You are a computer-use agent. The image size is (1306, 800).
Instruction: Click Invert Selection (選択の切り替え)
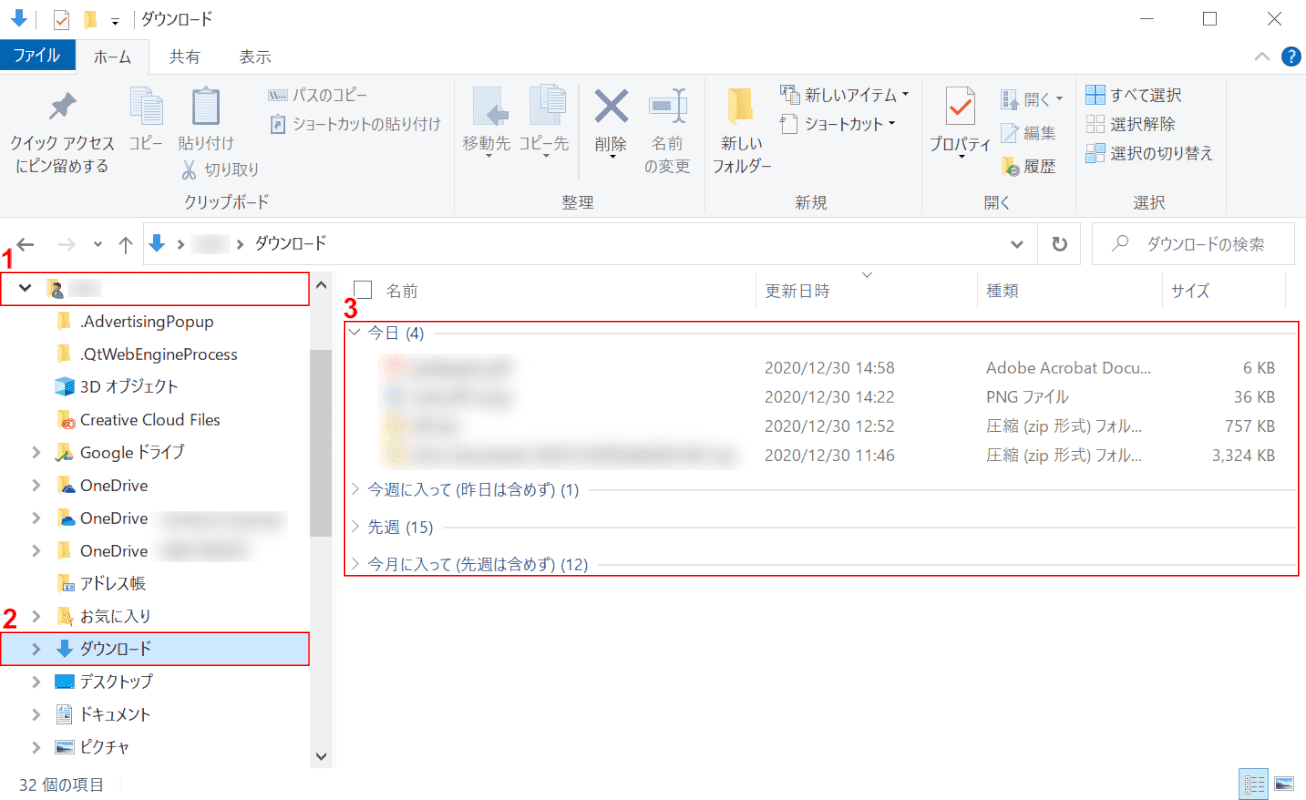point(1149,153)
